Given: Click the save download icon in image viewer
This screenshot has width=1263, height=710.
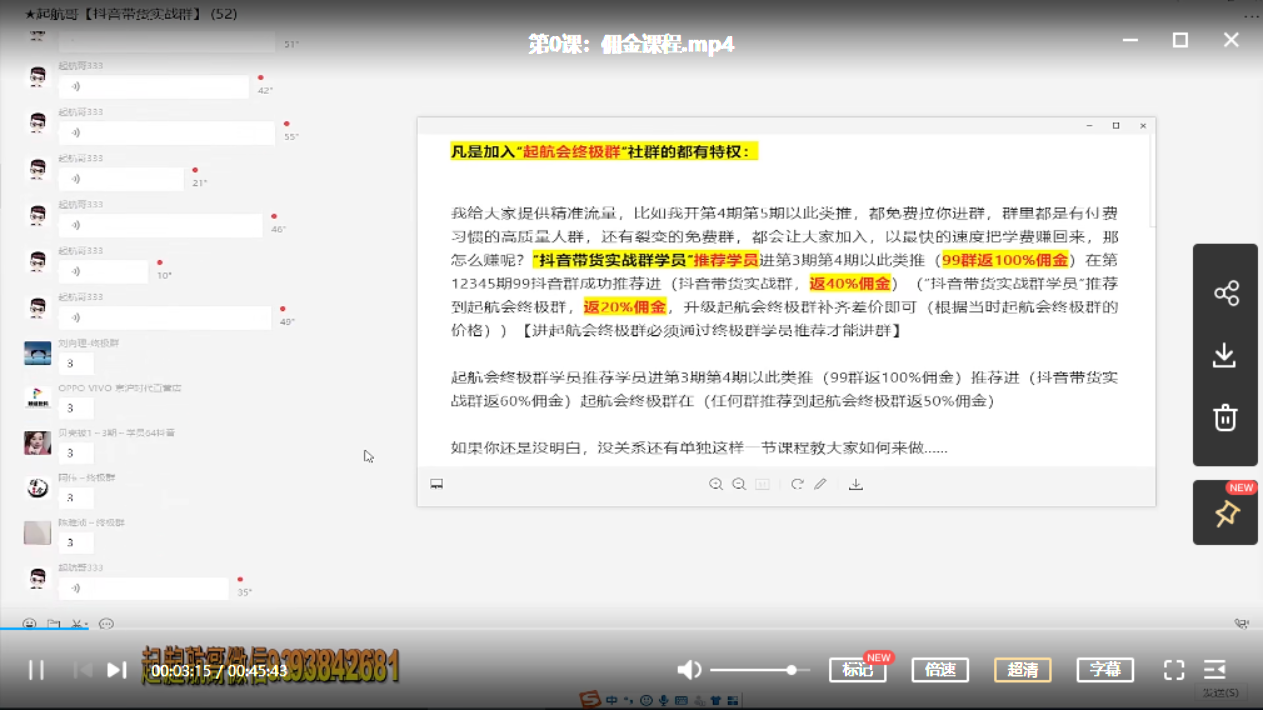Looking at the screenshot, I should 856,484.
